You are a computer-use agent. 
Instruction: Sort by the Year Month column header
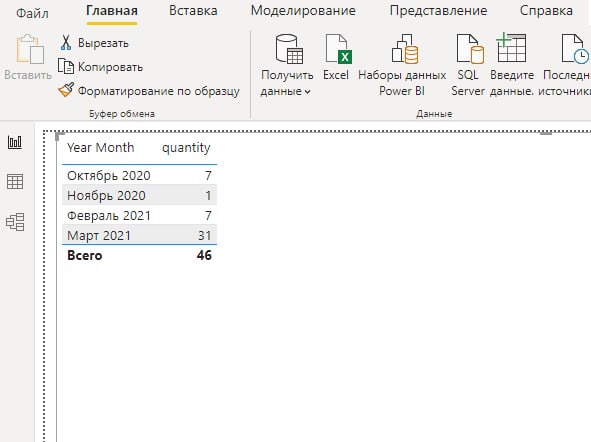[x=101, y=147]
